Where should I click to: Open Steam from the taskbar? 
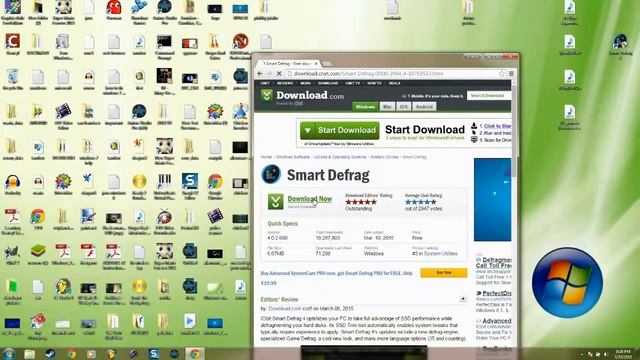(x=50, y=354)
